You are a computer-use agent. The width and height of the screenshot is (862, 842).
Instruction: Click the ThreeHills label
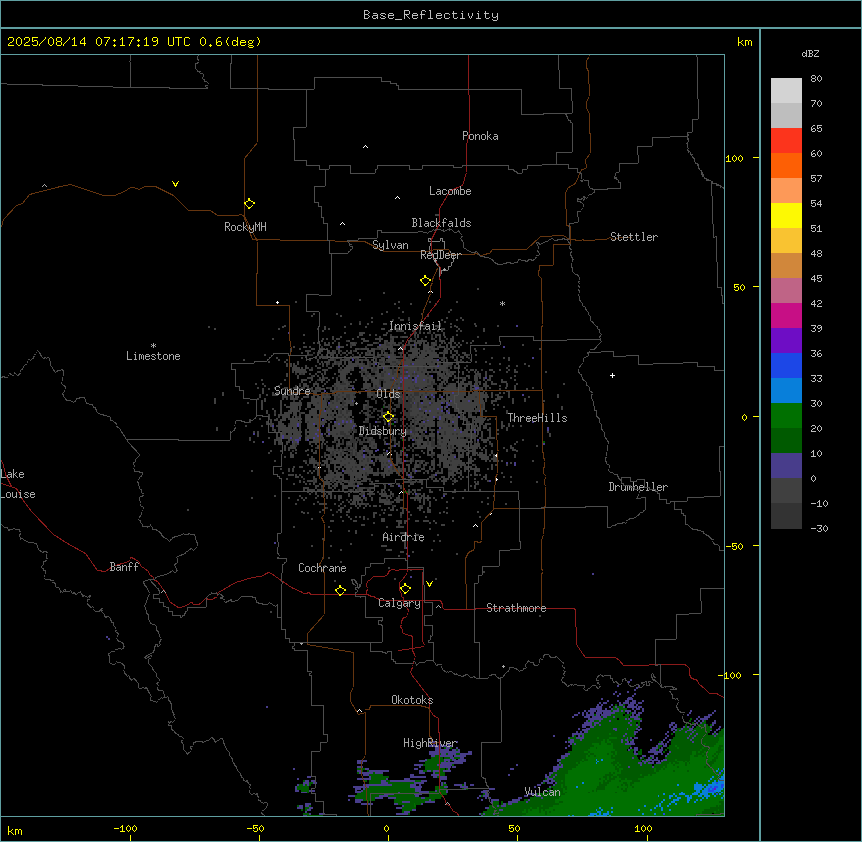pyautogui.click(x=537, y=418)
